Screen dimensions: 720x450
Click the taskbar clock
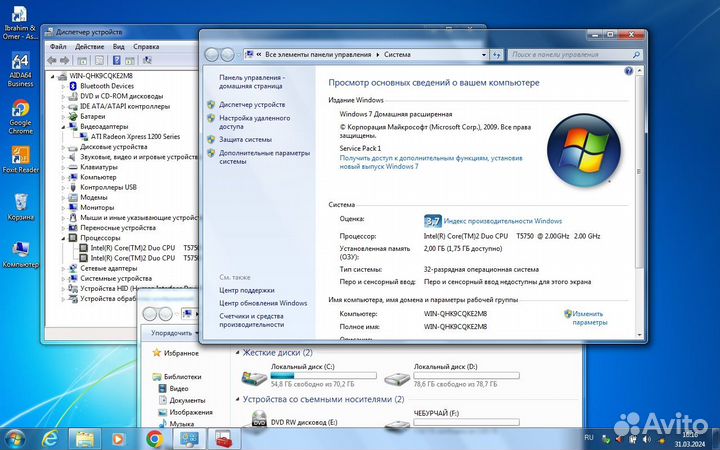pos(691,439)
